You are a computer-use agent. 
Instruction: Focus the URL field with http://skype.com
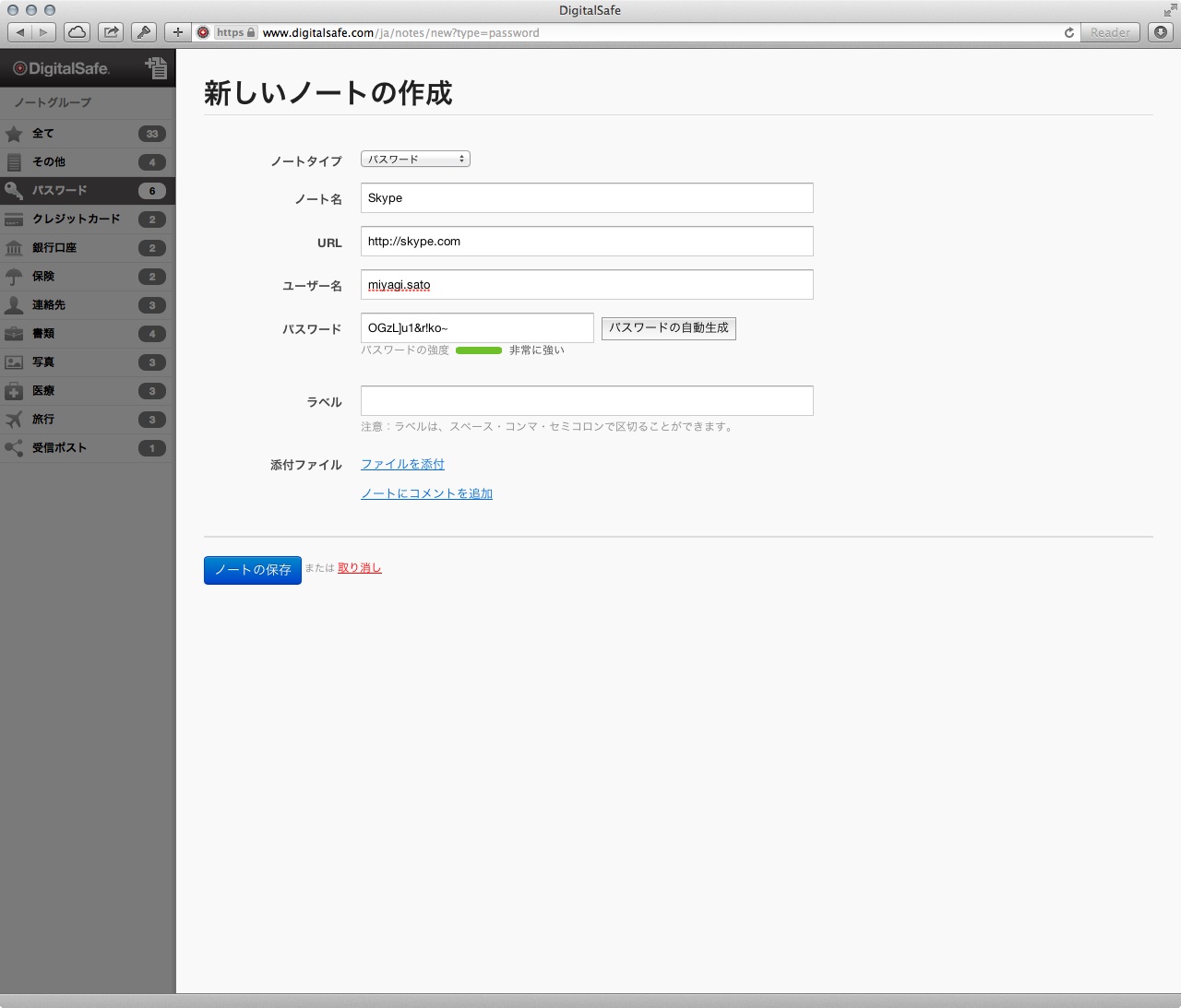click(587, 242)
